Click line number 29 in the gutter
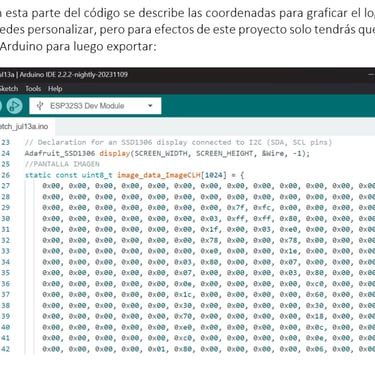The width and height of the screenshot is (375, 366). 6,207
